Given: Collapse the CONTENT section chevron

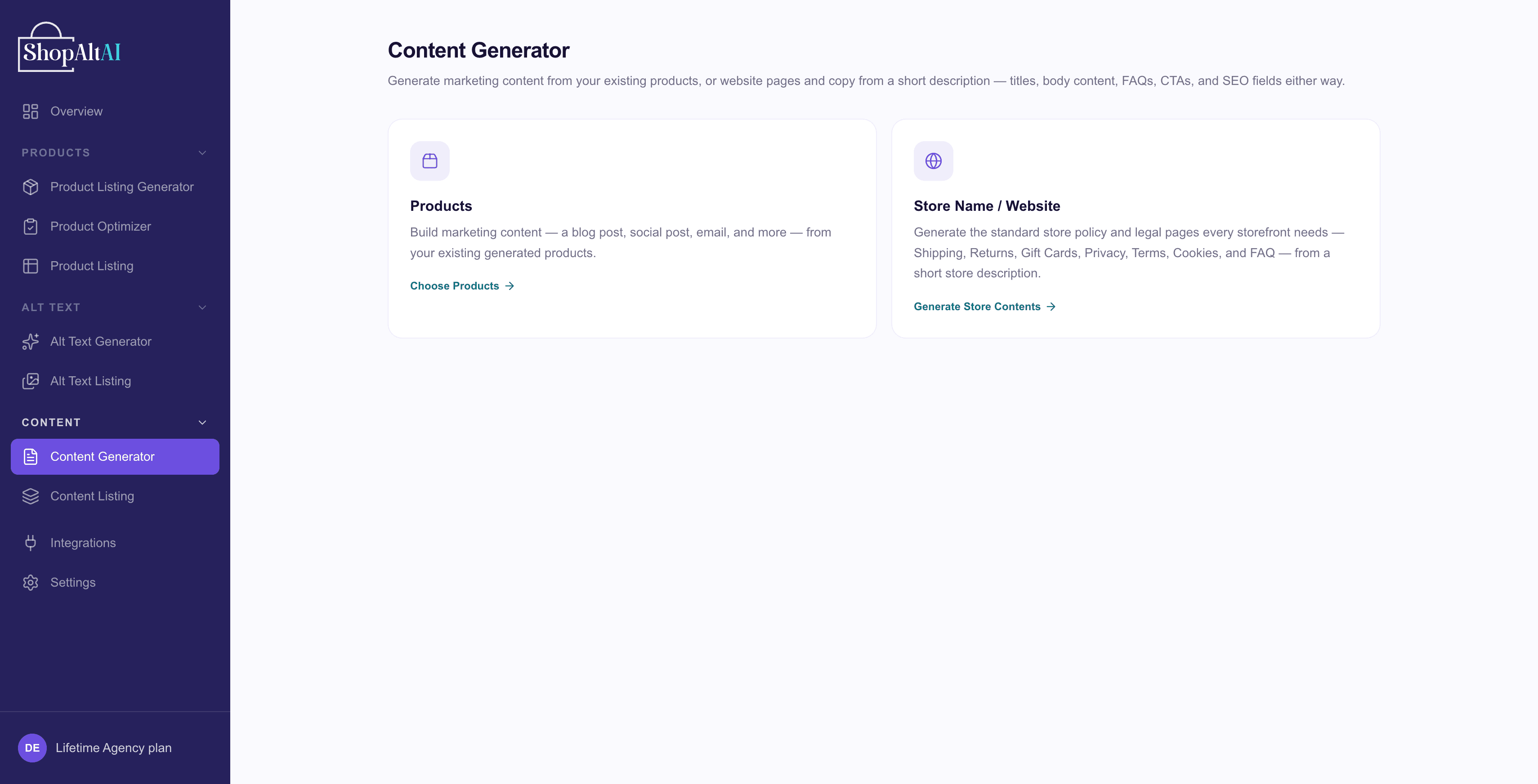Looking at the screenshot, I should point(202,423).
